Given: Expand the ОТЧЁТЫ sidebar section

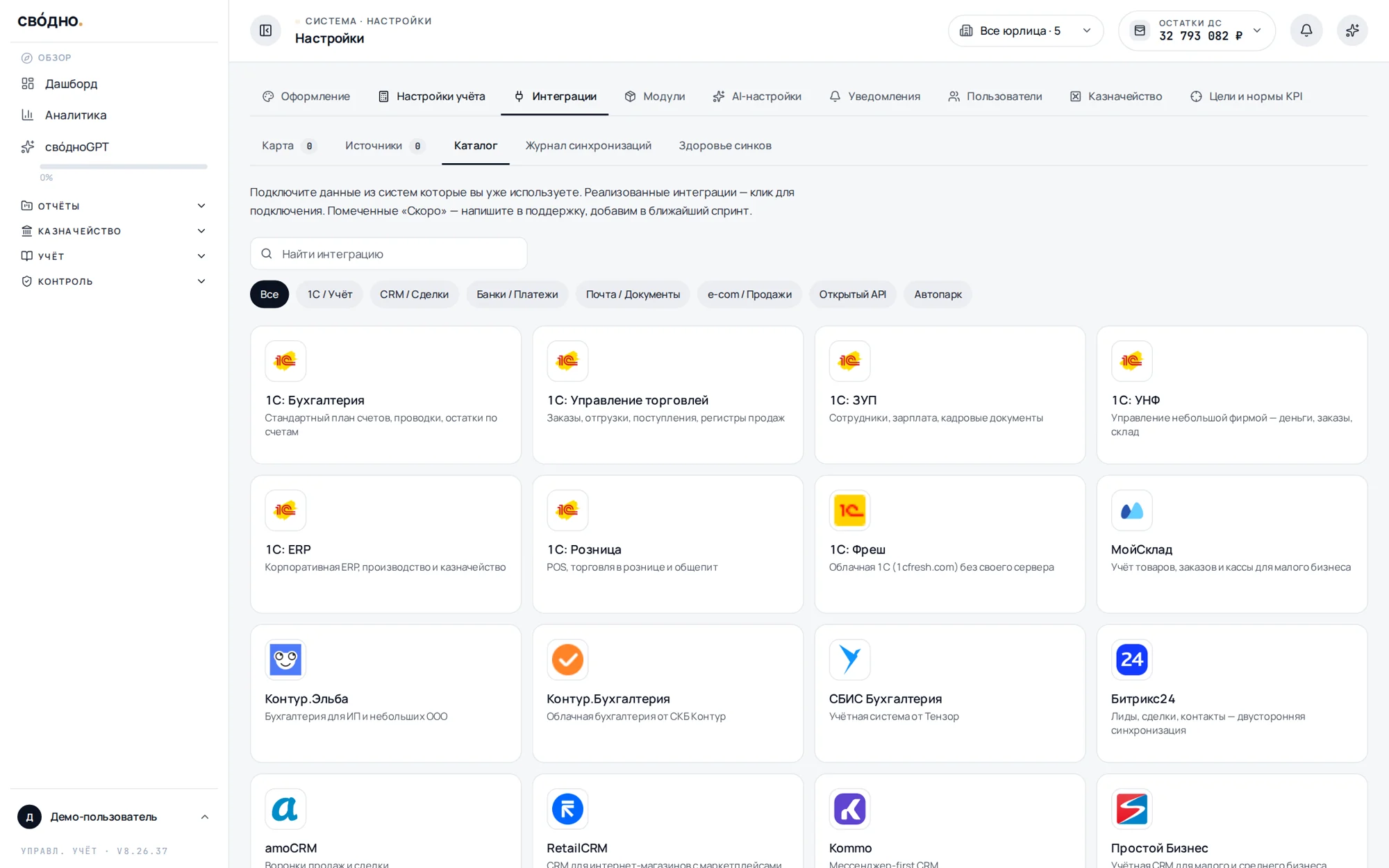Looking at the screenshot, I should point(114,206).
